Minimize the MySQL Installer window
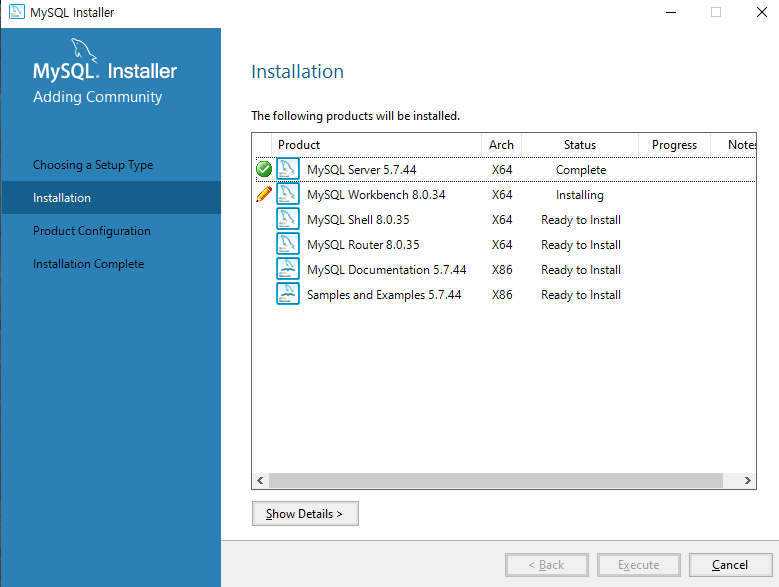The height and width of the screenshot is (587, 779). [671, 12]
